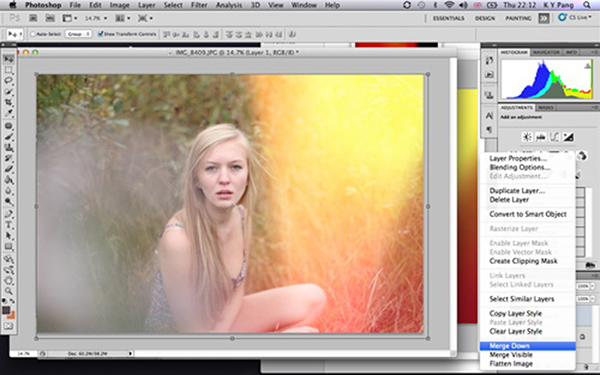Open the 14.7% zoom level dropdown

click(96, 18)
